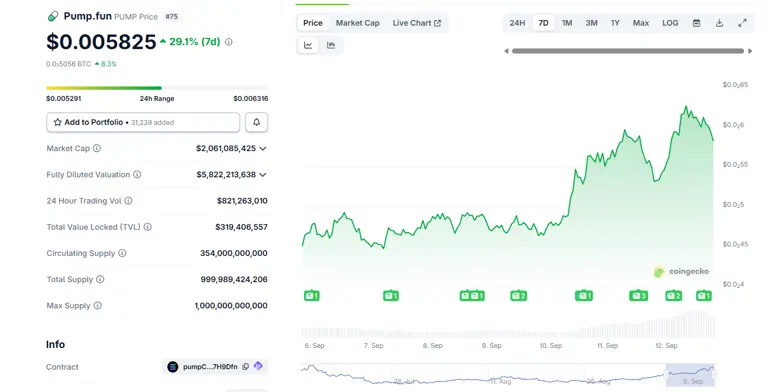
Task: Click the news marker near 7. Sep
Action: [391, 295]
